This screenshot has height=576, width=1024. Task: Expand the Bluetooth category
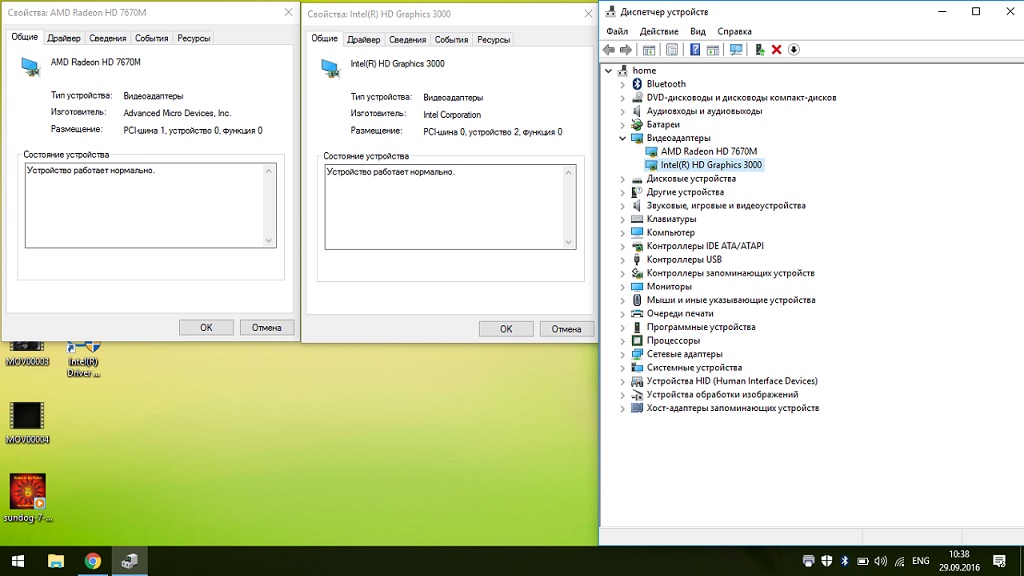tap(622, 84)
